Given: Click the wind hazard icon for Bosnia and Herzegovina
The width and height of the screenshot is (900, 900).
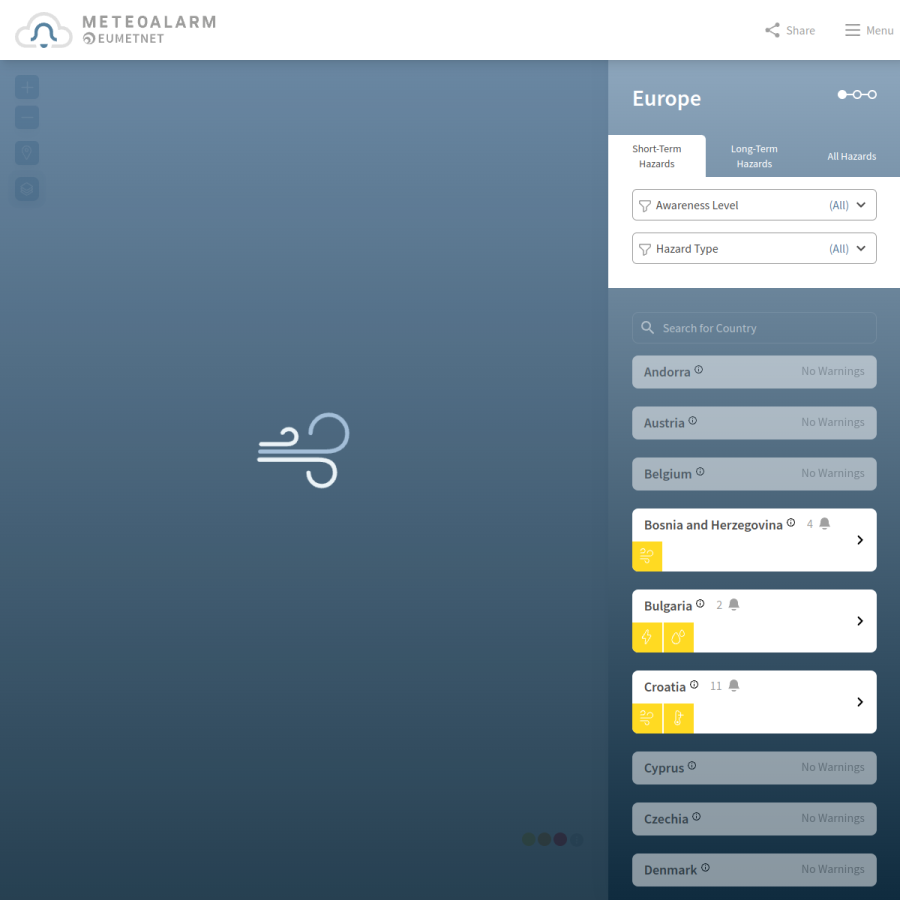Looking at the screenshot, I should click(x=647, y=556).
